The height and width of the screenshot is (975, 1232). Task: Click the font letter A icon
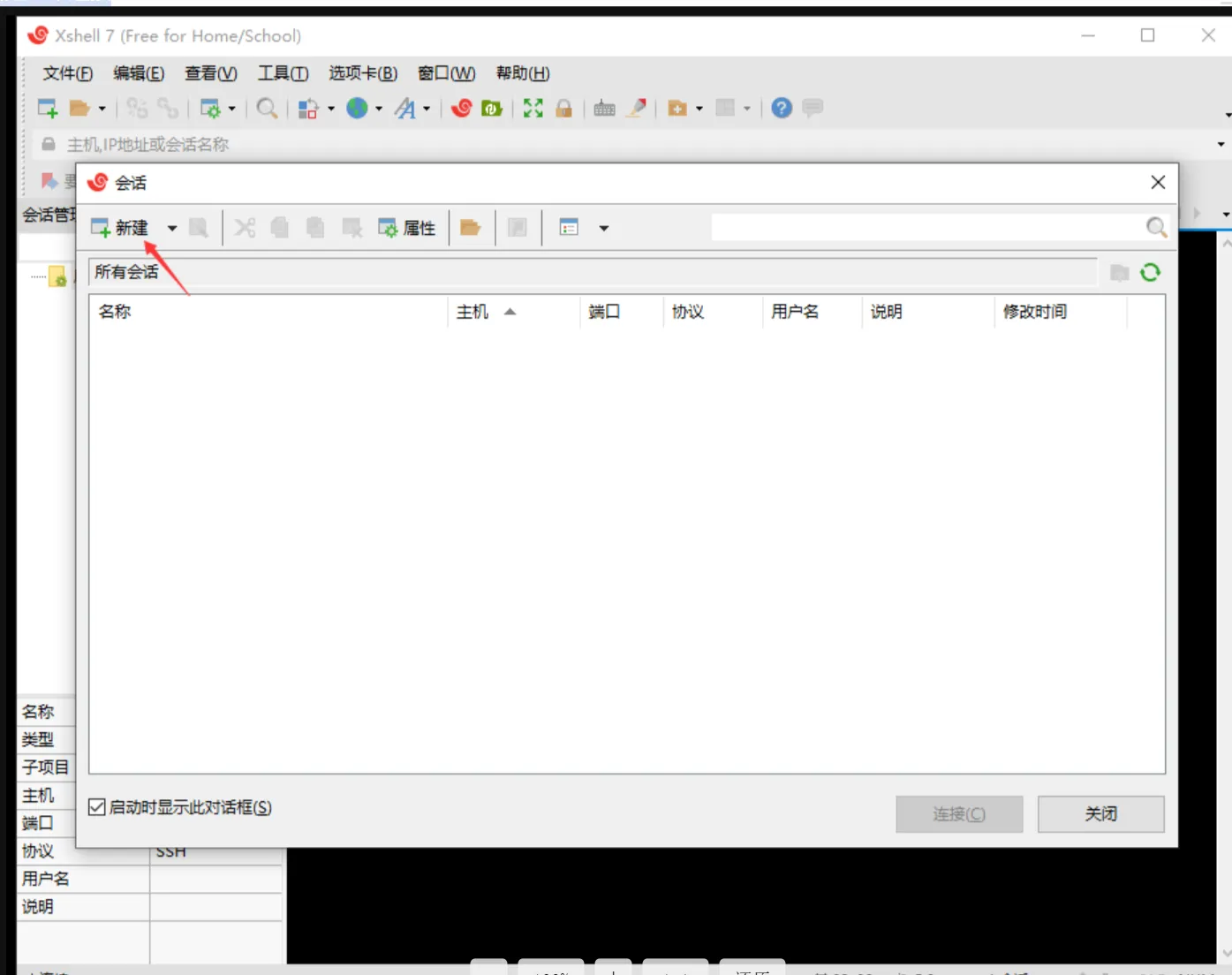click(405, 109)
